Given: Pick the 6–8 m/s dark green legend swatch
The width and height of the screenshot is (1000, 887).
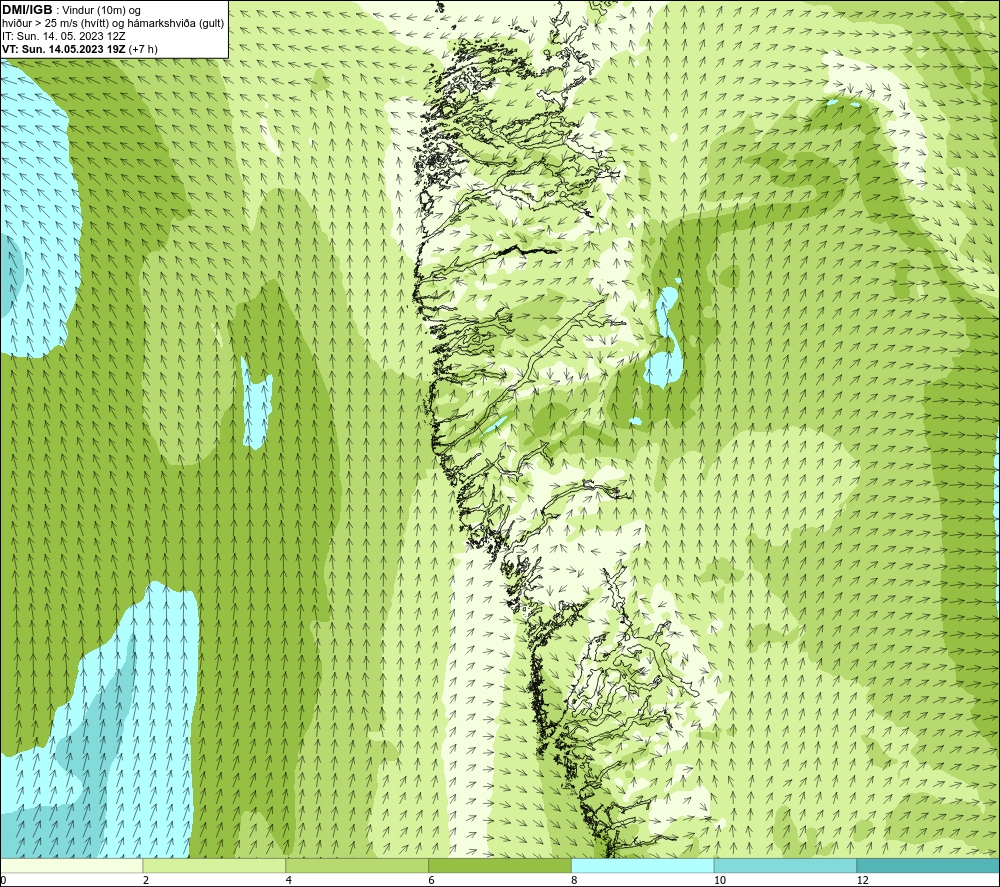Looking at the screenshot, I should (500, 865).
